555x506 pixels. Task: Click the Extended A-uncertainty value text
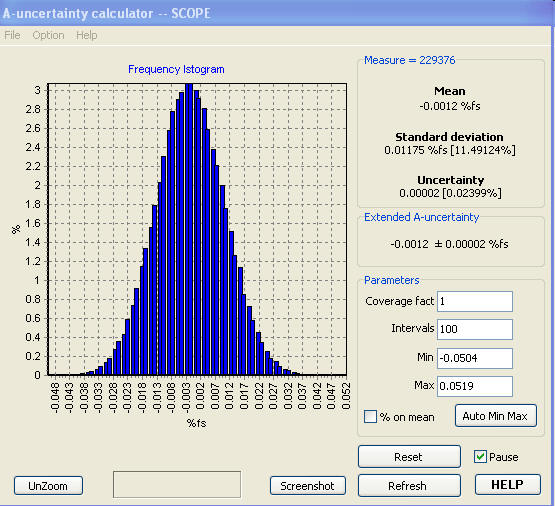(x=449, y=244)
